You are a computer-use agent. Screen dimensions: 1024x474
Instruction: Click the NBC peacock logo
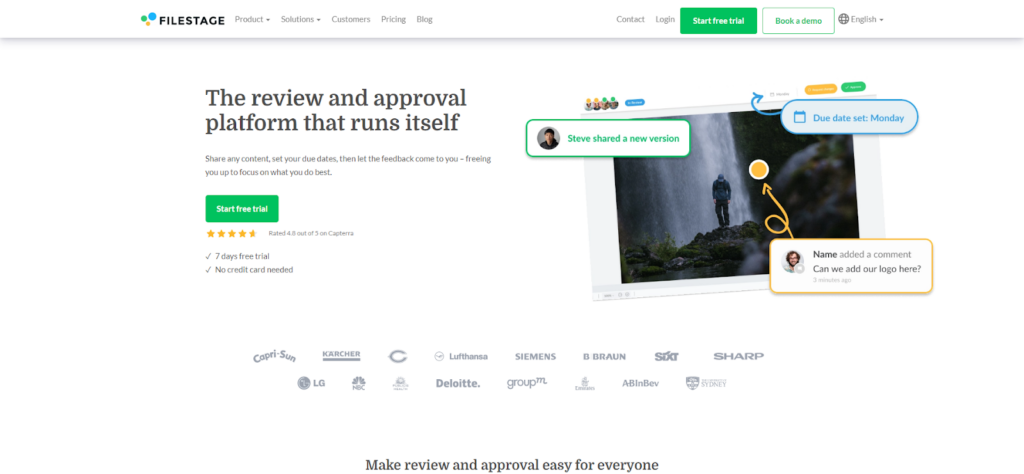point(358,383)
